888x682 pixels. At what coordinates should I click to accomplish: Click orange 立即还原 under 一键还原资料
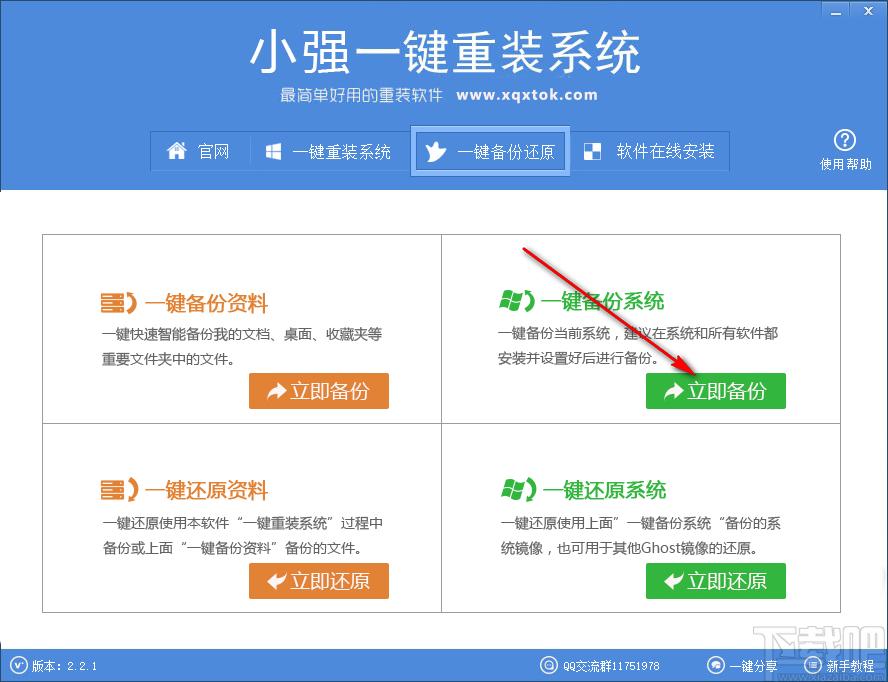coord(319,581)
